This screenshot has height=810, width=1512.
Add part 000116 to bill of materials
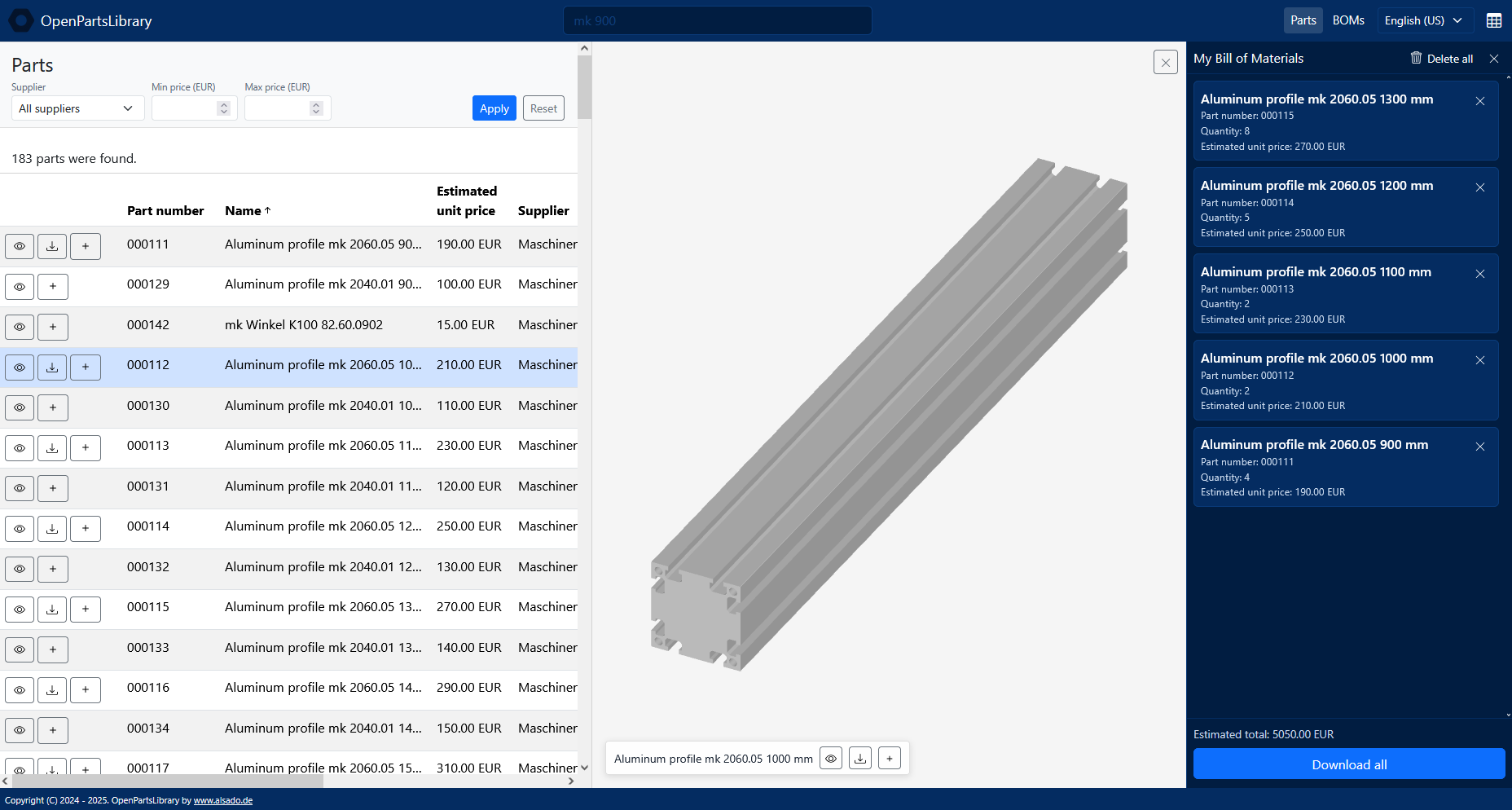[86, 690]
